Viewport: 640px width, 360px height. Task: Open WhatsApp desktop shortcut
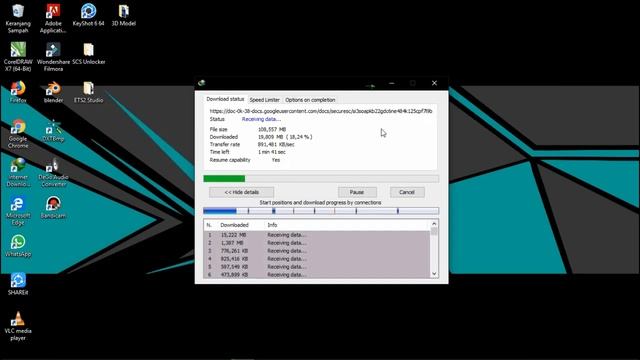point(18,246)
